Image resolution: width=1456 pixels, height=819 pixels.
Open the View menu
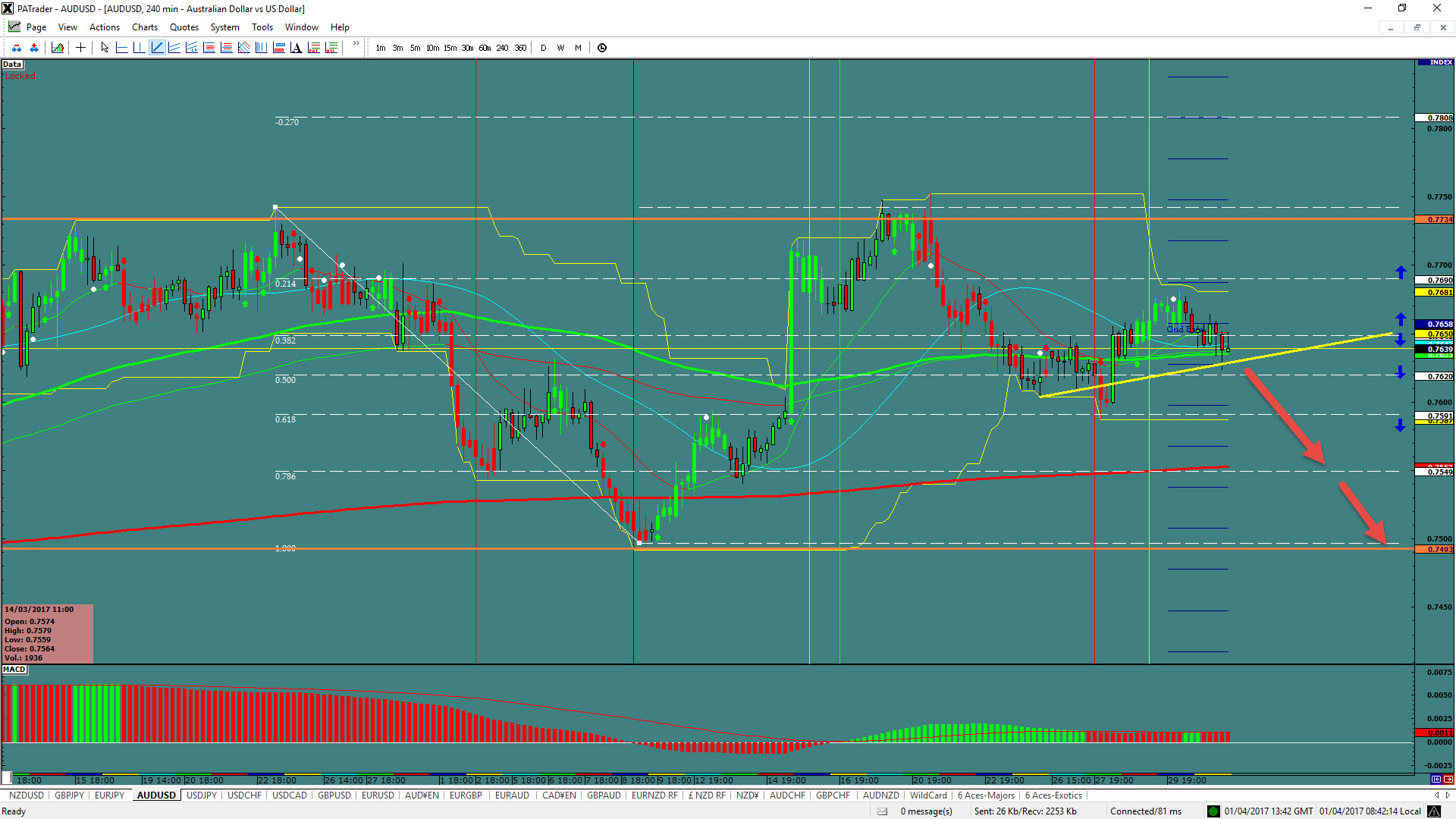[x=67, y=27]
